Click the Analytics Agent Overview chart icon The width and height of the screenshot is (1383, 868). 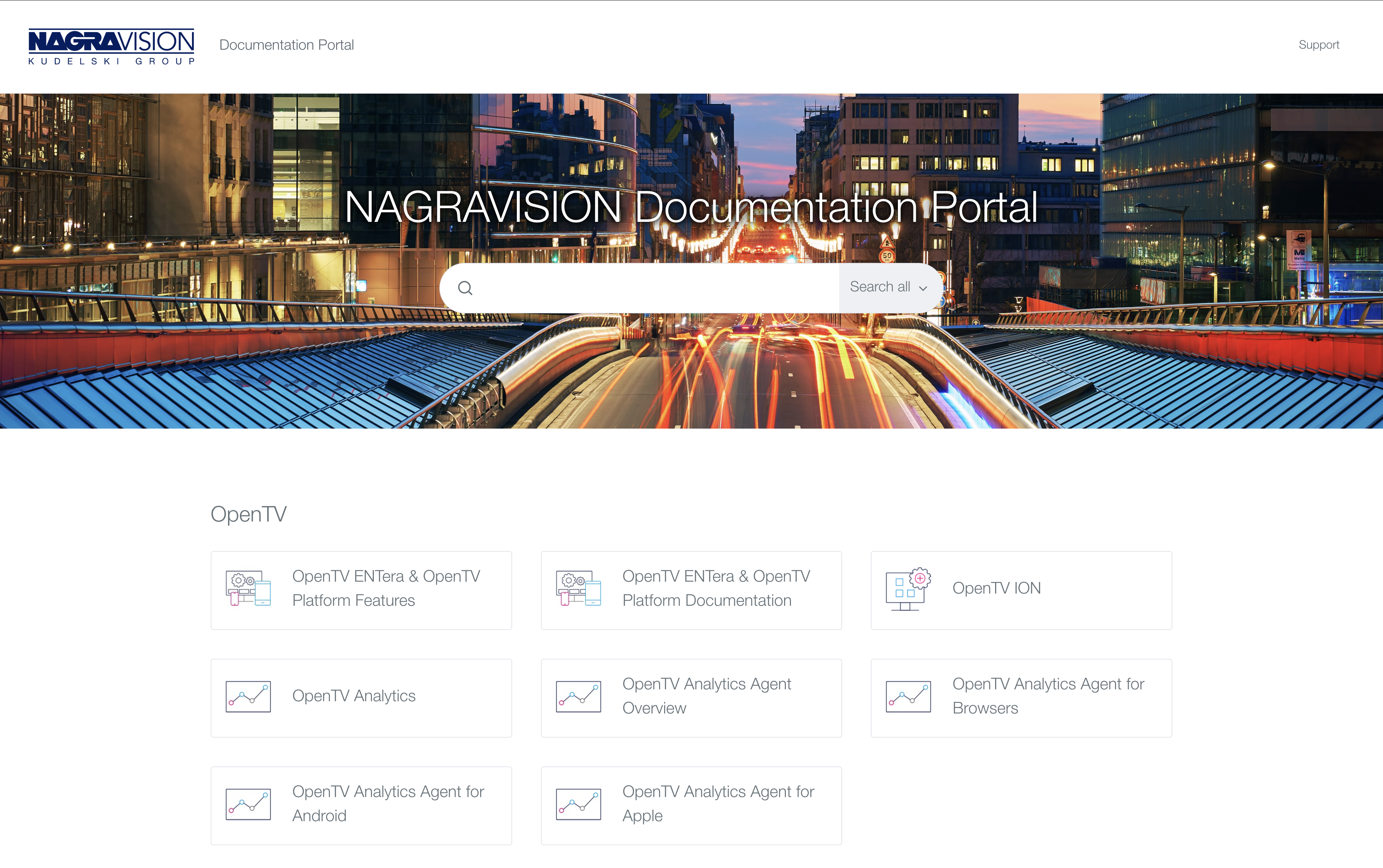[578, 697]
